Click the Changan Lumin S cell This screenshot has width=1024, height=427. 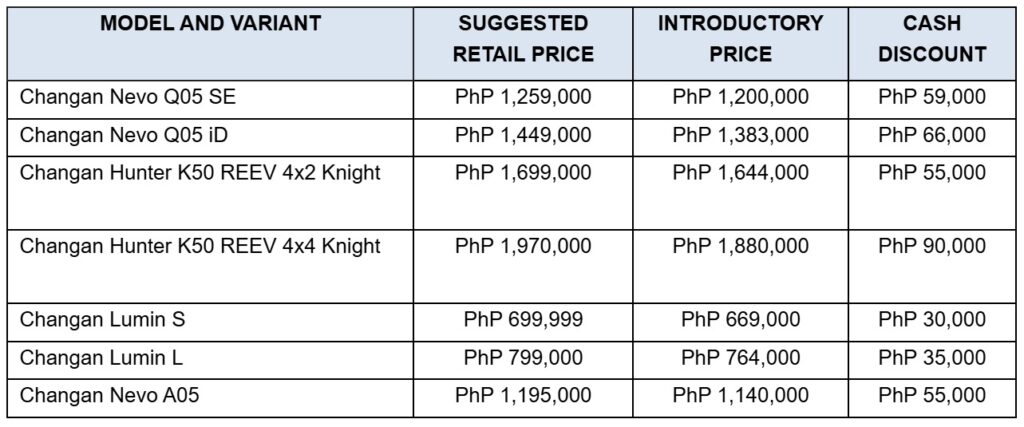pos(210,322)
